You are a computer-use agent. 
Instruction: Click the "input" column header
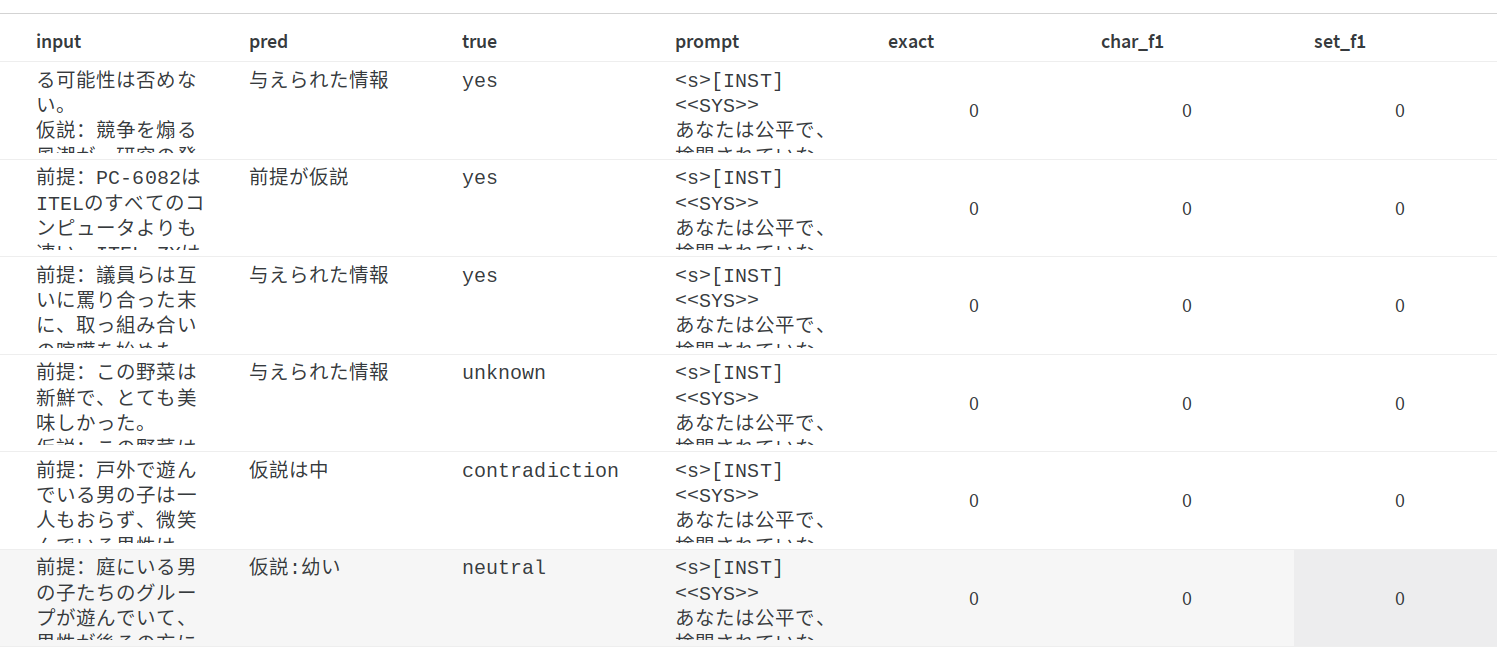pyautogui.click(x=59, y=42)
